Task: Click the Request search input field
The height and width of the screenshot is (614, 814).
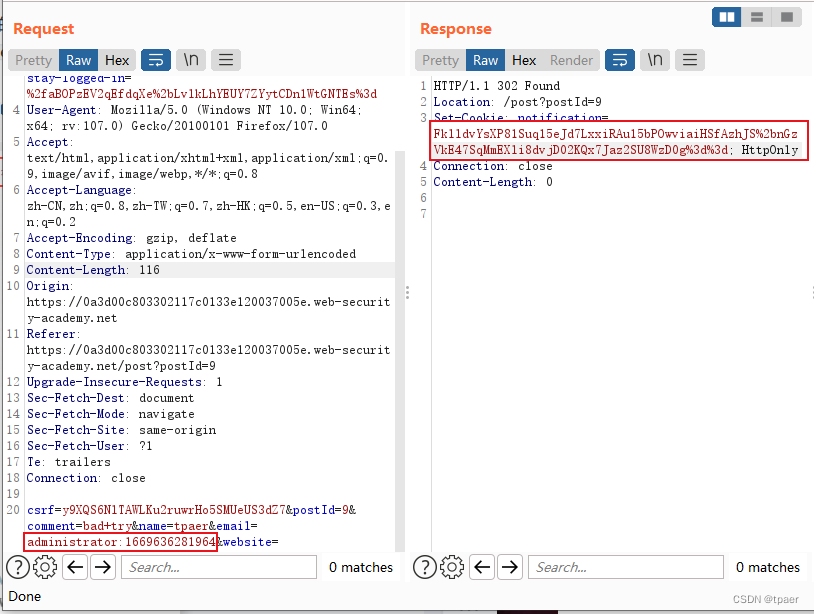Action: click(219, 567)
